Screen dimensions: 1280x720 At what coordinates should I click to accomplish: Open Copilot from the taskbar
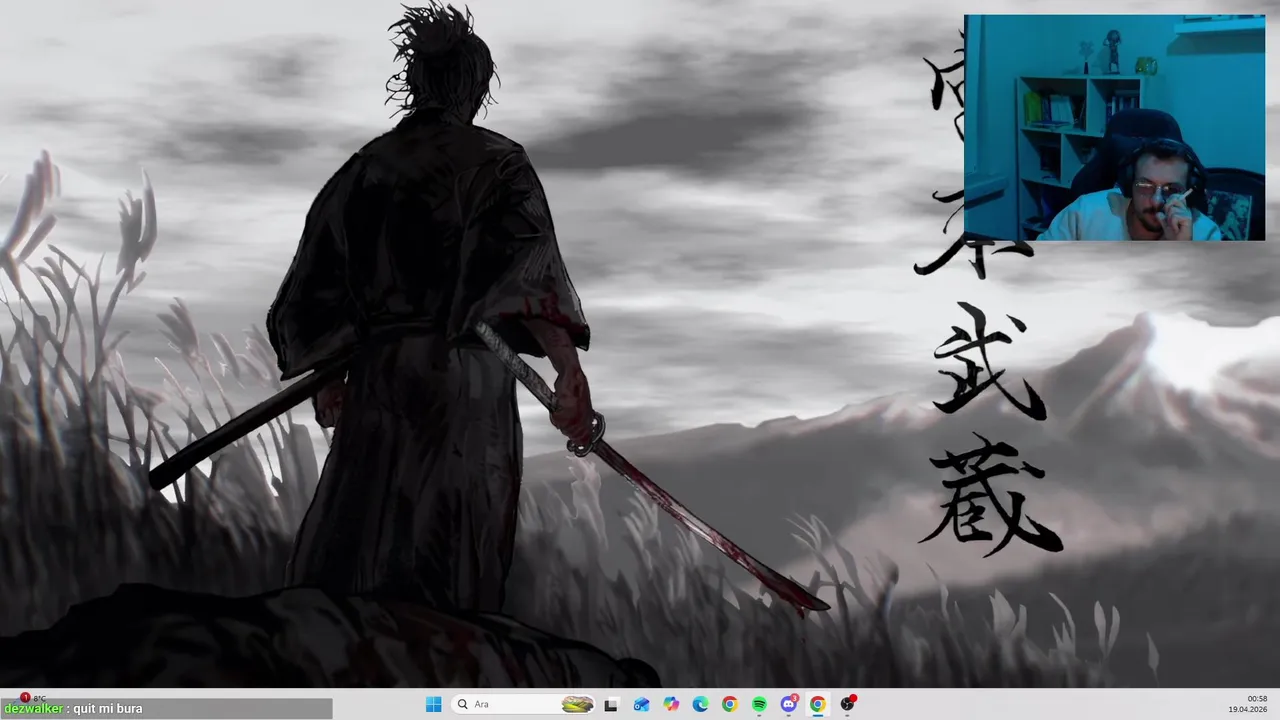[x=671, y=704]
